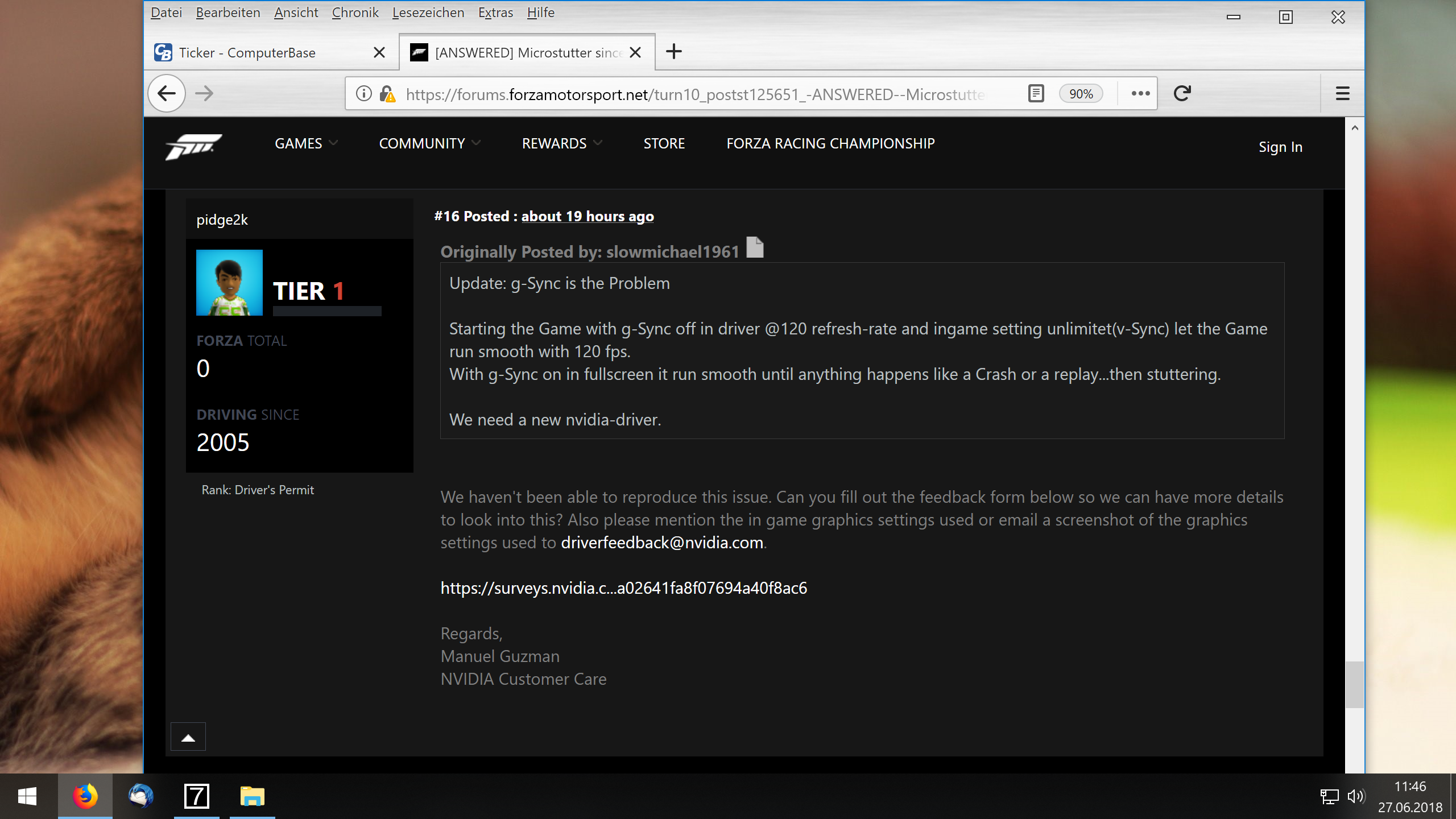This screenshot has width=1456, height=819.
Task: Click scroll-to-top arrow button
Action: [188, 738]
